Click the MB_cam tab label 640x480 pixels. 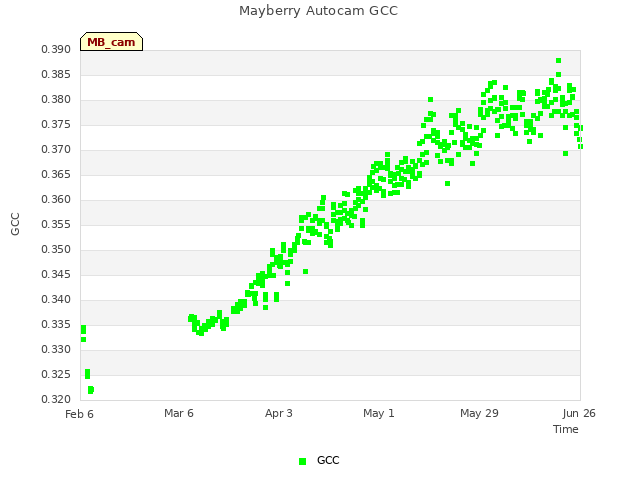point(111,42)
